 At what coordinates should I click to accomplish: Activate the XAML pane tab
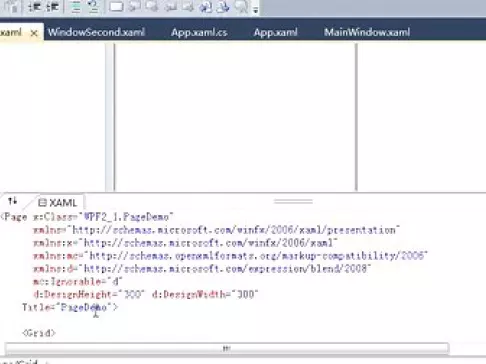[x=58, y=203]
